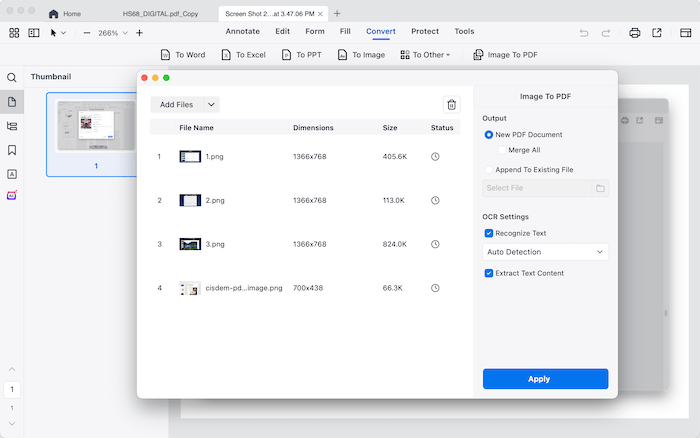Select the page 1 thumbnail
Screen dimensions: 700x438
96,127
